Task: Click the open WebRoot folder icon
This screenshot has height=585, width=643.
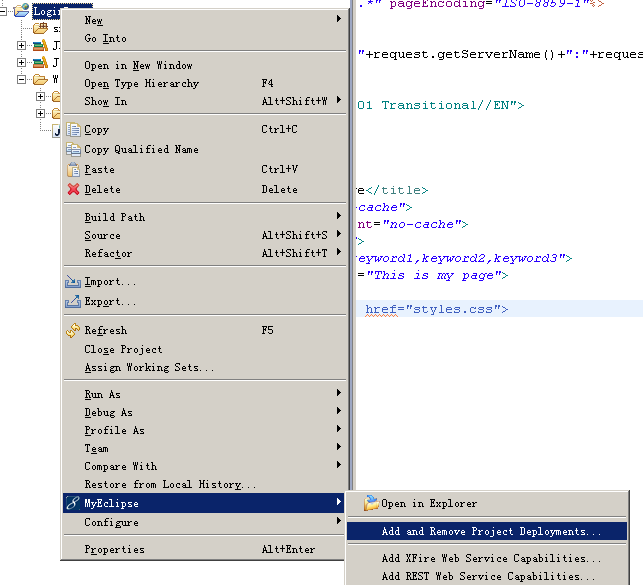Action: tap(40, 79)
